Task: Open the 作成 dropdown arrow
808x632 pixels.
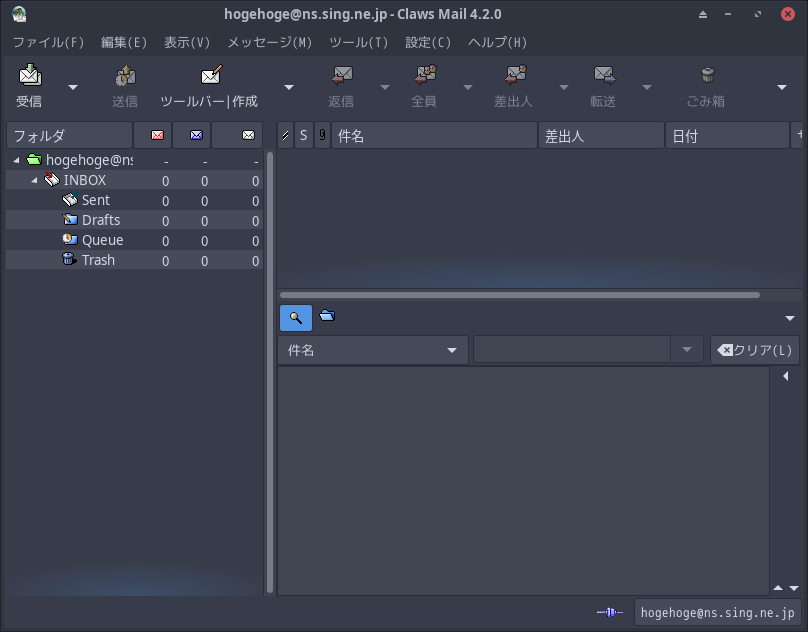Action: (x=289, y=87)
